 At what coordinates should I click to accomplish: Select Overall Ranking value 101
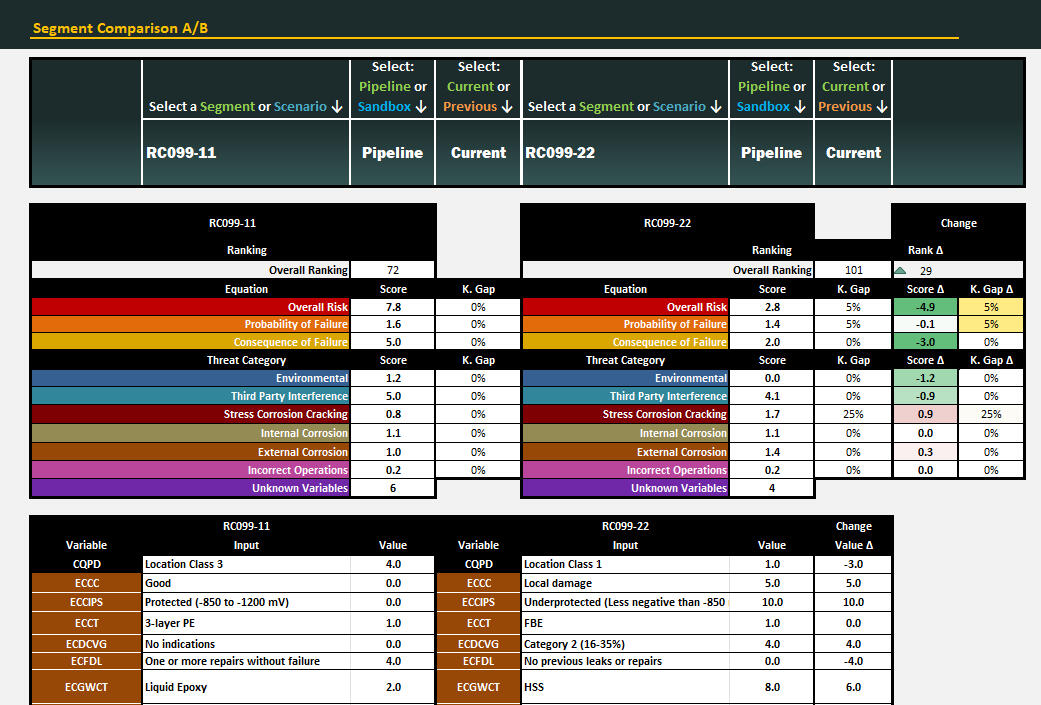(852, 270)
